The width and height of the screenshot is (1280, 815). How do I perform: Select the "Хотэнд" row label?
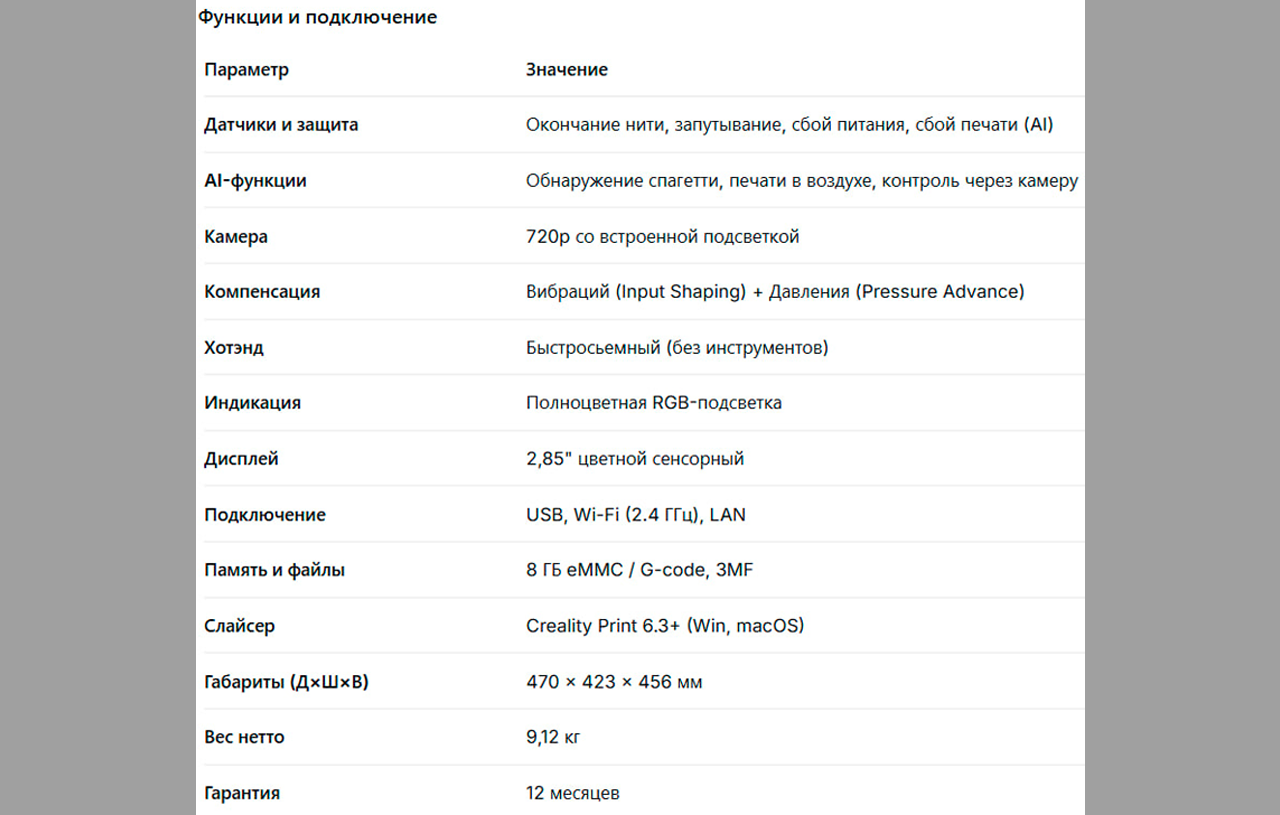(234, 348)
